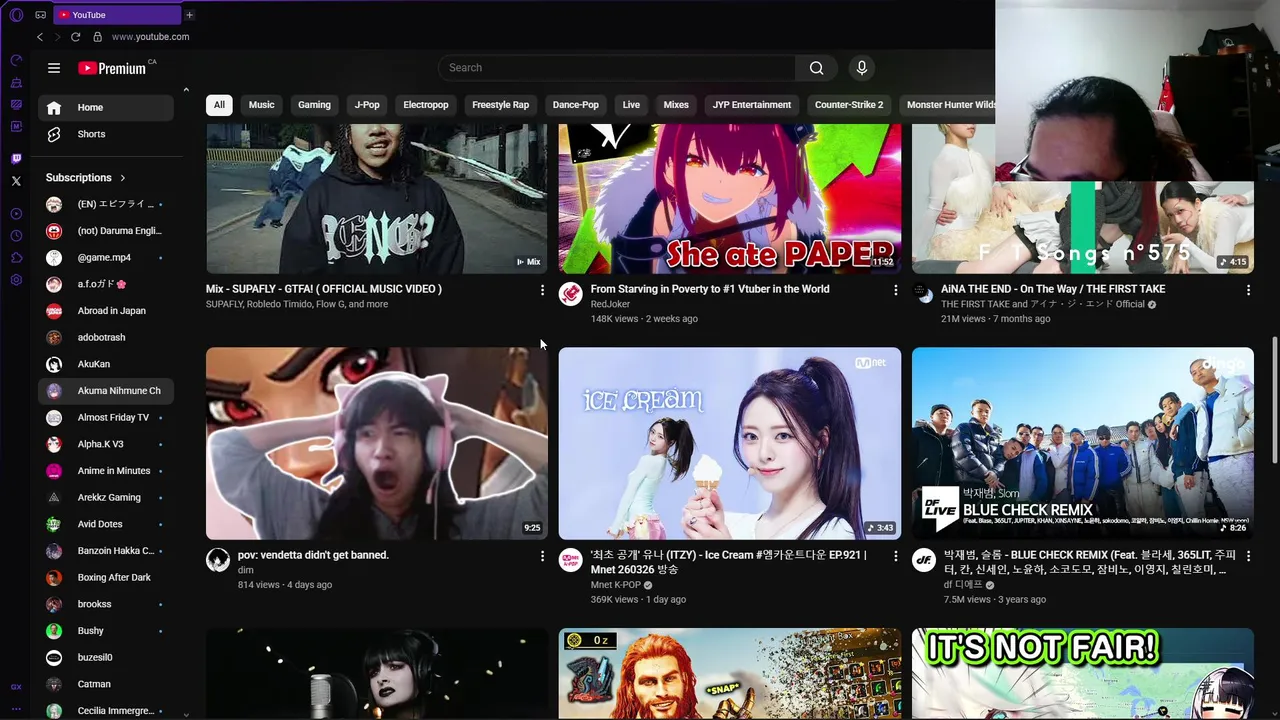
Task: Open GX Cleaner broom sidebar icon
Action: point(16,83)
